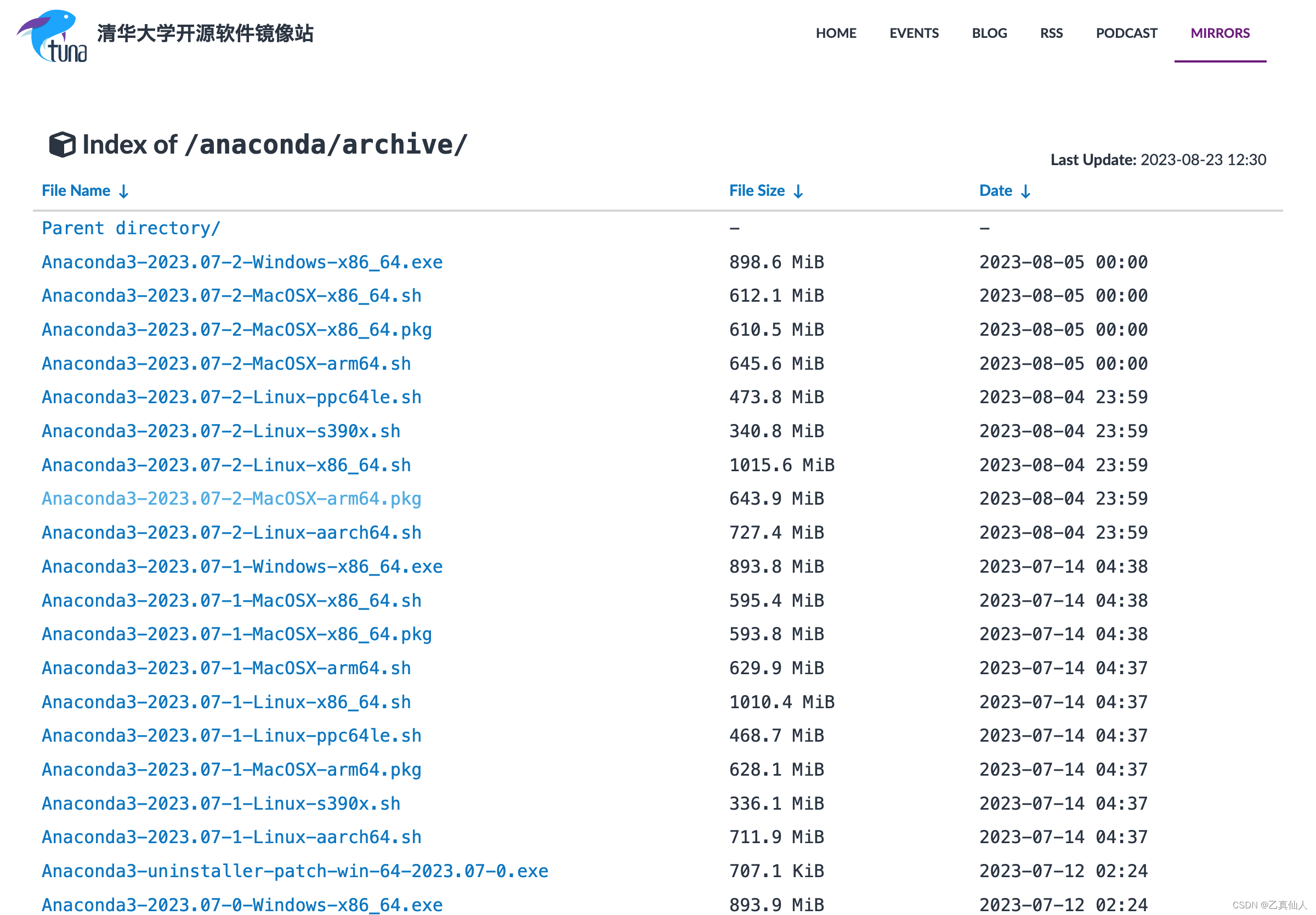Click the 2023-08-04 23:59 date for Linux-aarch64.sh
1316x915 pixels.
coord(1063,533)
